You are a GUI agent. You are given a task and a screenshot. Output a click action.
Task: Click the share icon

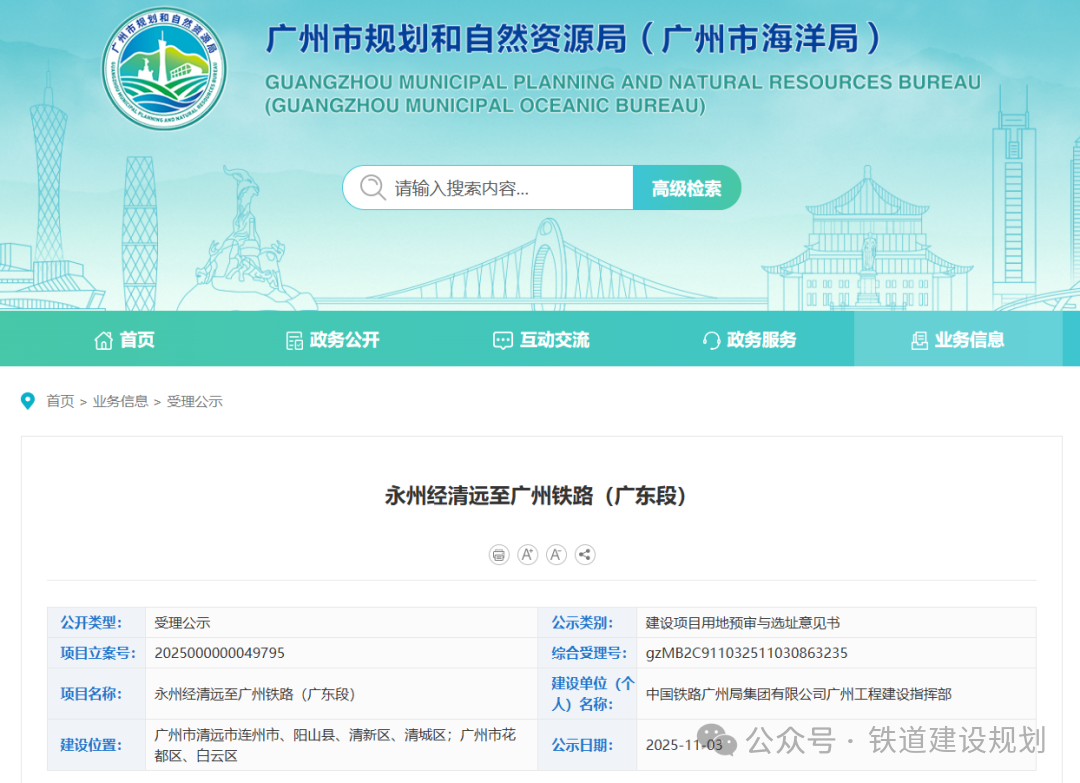click(x=585, y=555)
